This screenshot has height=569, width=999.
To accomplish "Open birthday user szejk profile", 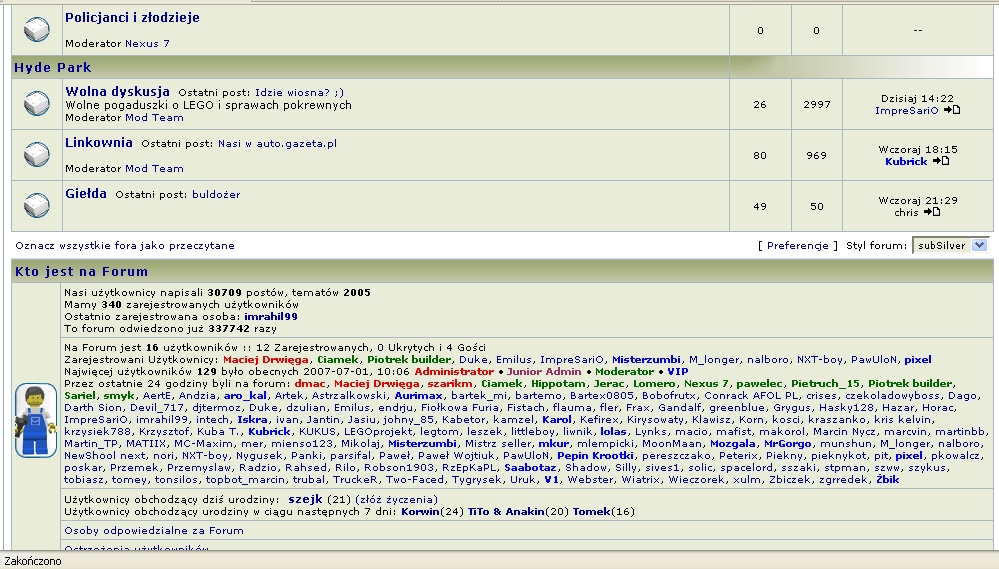I will [305, 499].
